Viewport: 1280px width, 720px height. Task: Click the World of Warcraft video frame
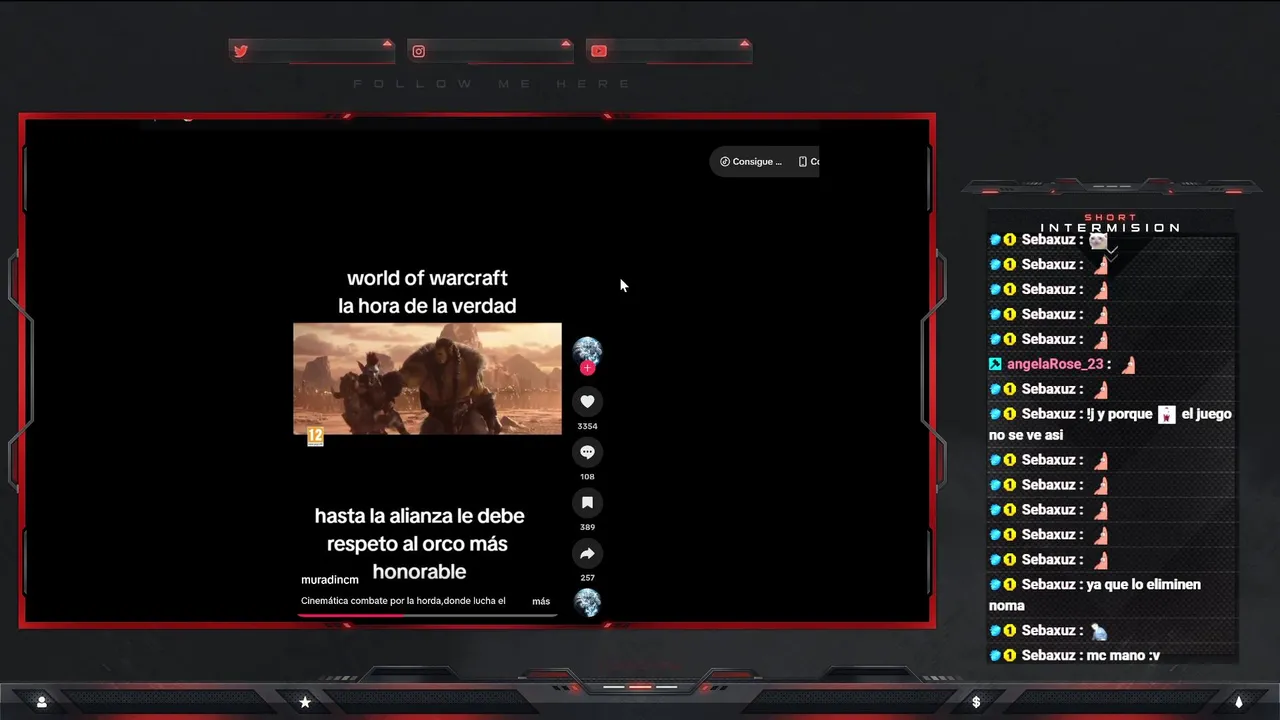pyautogui.click(x=427, y=378)
